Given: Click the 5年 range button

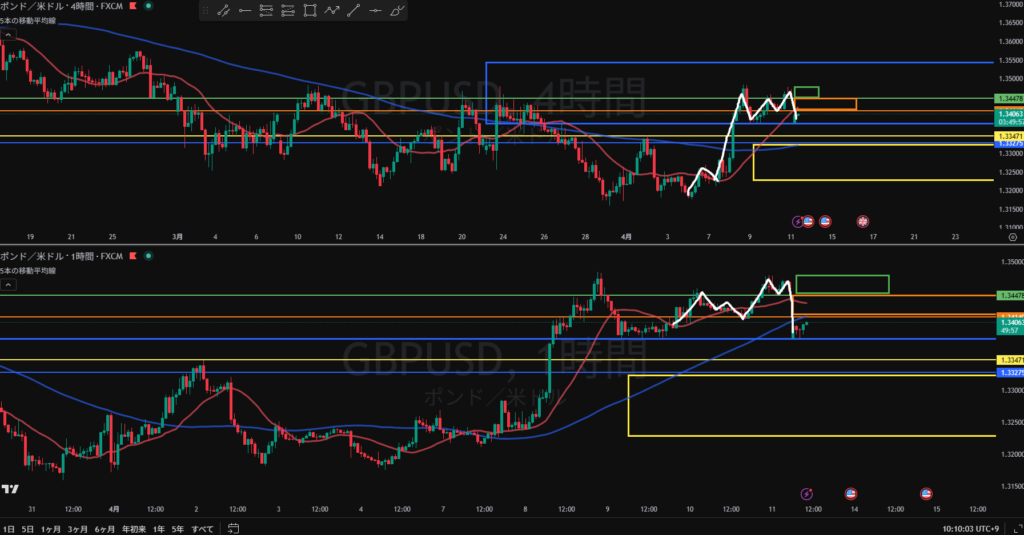Looking at the screenshot, I should pos(177,528).
